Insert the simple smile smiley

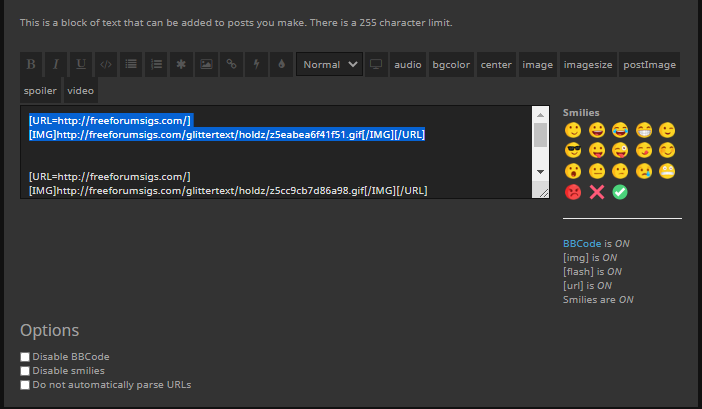click(x=573, y=130)
